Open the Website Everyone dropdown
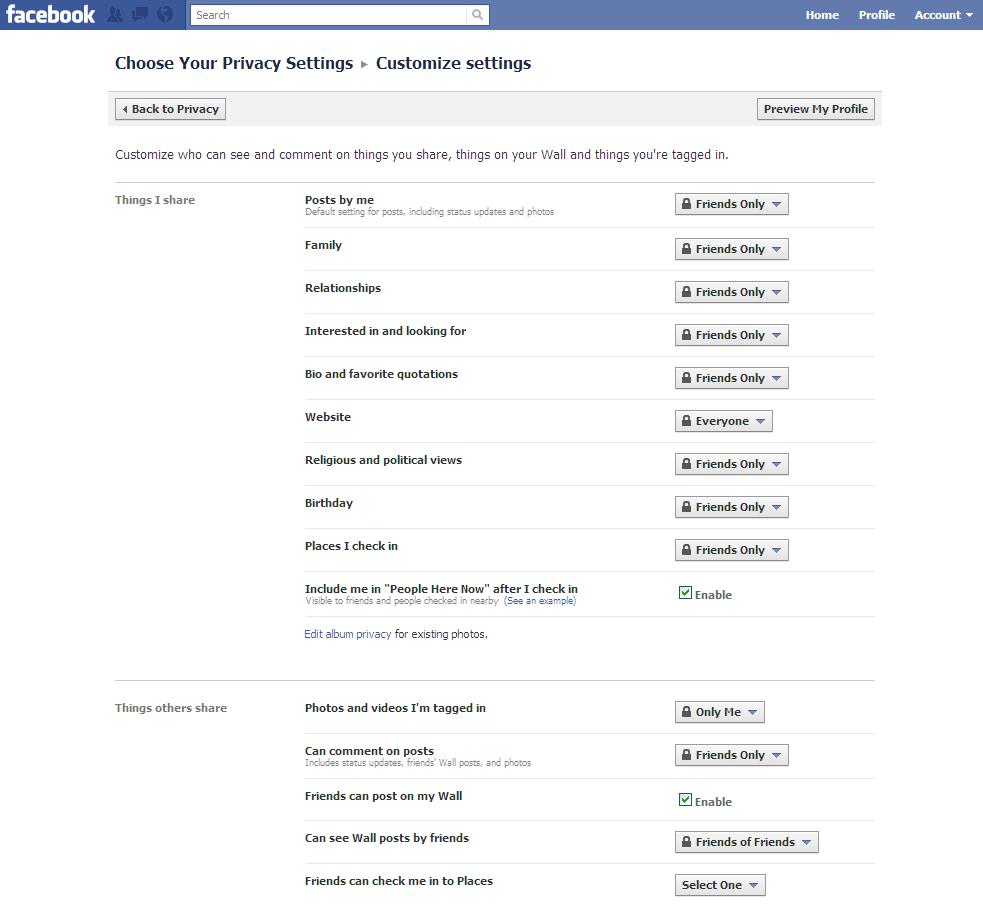 point(723,421)
